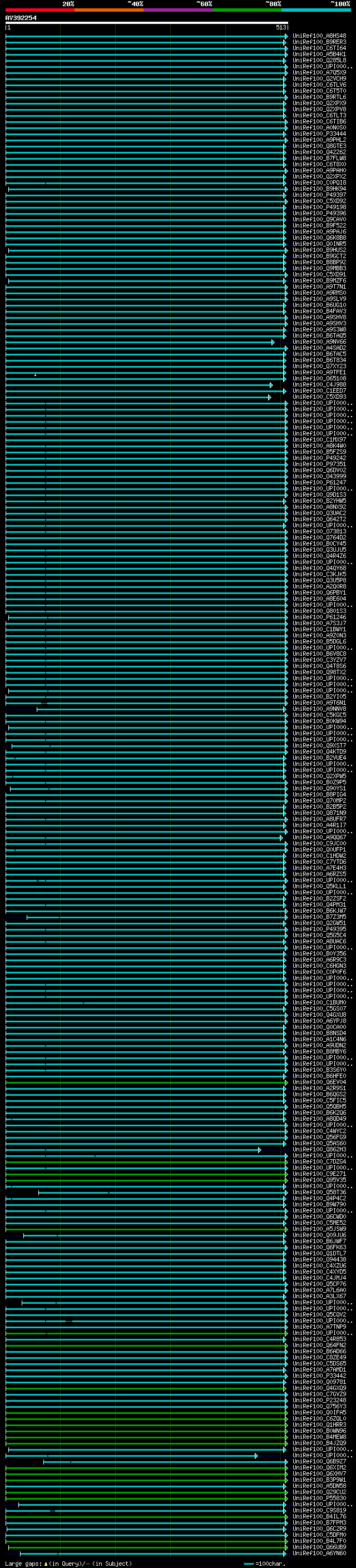Click UniRef100_C1BUM0 label

point(319,1002)
